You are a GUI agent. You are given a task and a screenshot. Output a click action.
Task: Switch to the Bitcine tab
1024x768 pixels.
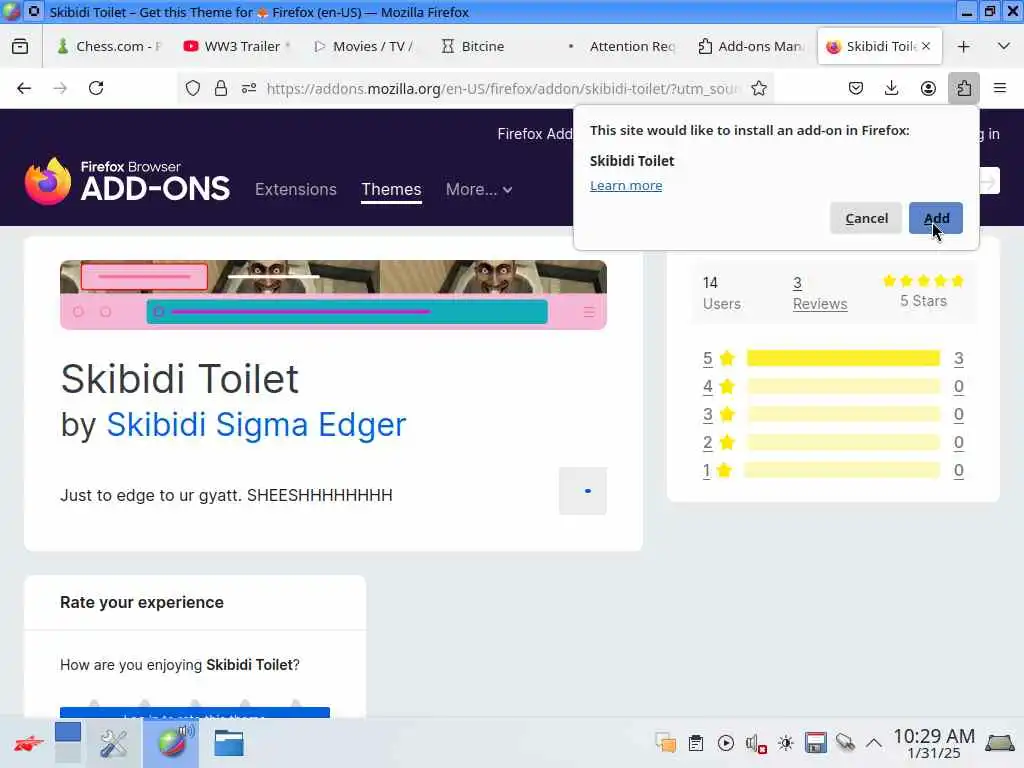(493, 46)
